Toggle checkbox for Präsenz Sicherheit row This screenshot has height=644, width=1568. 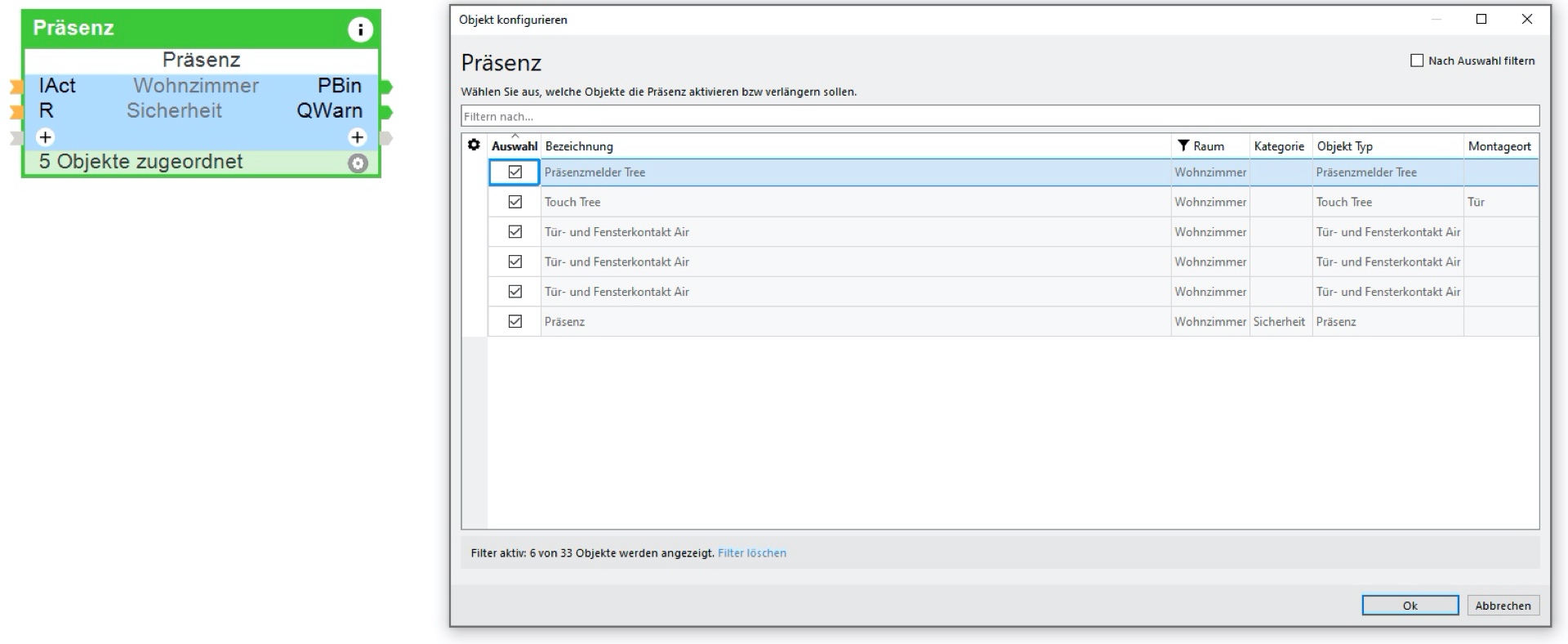515,321
